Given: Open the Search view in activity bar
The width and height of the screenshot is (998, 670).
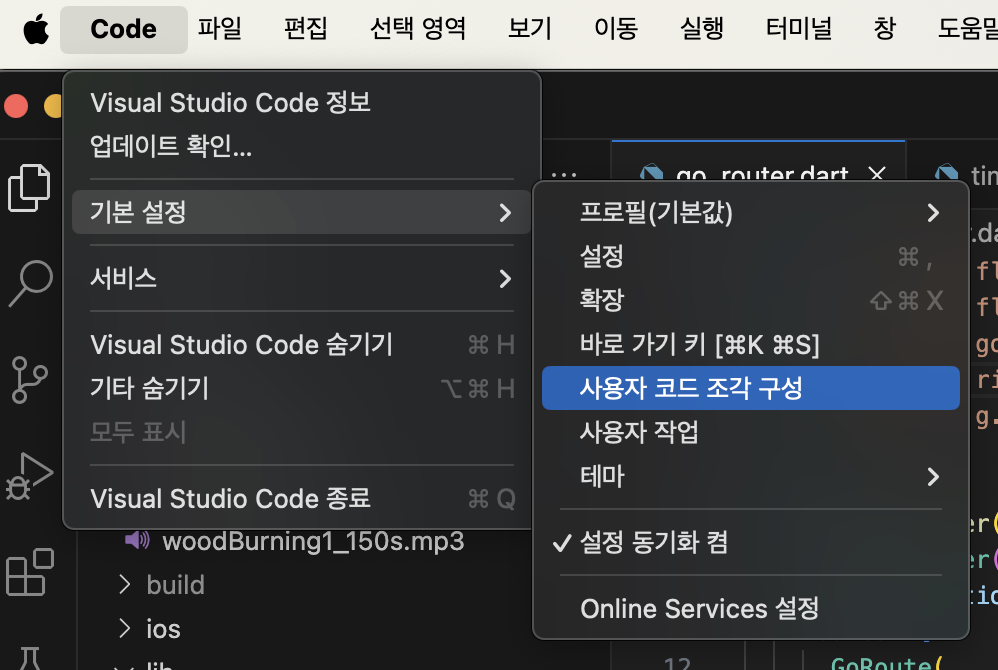Looking at the screenshot, I should tap(29, 284).
